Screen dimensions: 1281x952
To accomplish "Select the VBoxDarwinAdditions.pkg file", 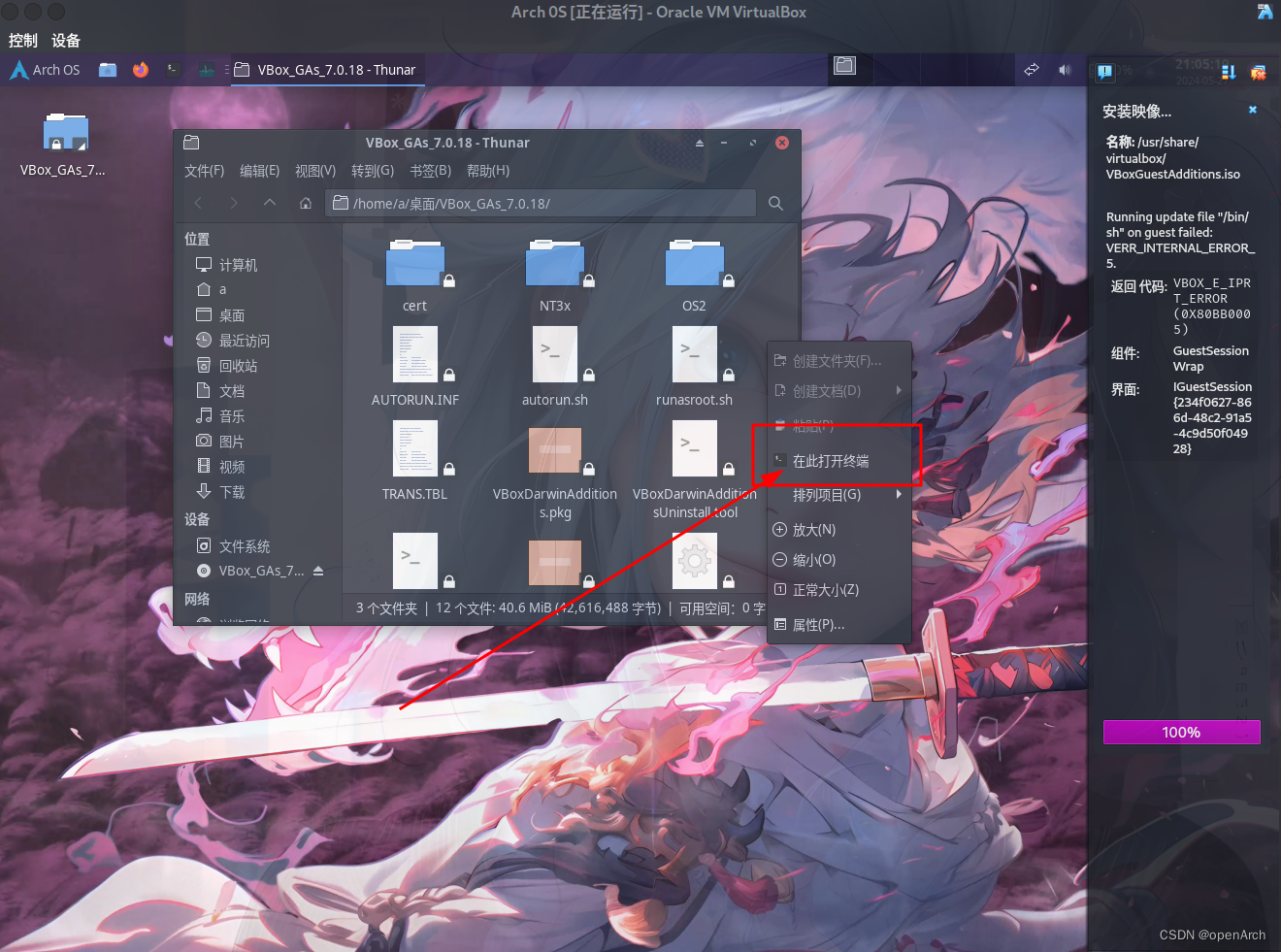I will [x=555, y=473].
